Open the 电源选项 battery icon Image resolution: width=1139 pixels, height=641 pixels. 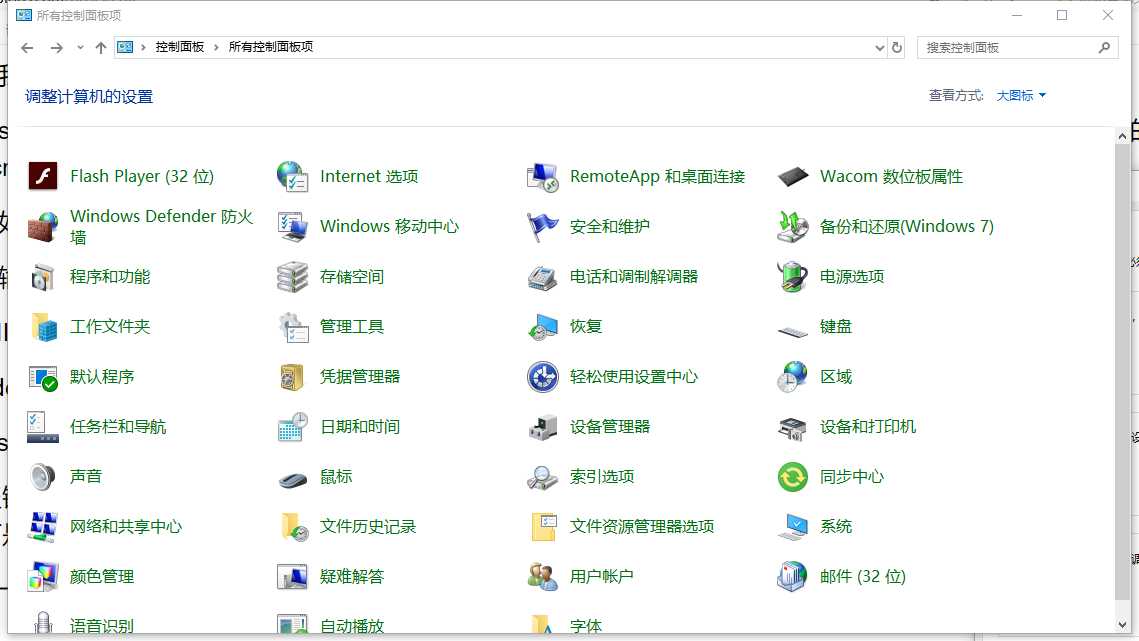(x=793, y=277)
